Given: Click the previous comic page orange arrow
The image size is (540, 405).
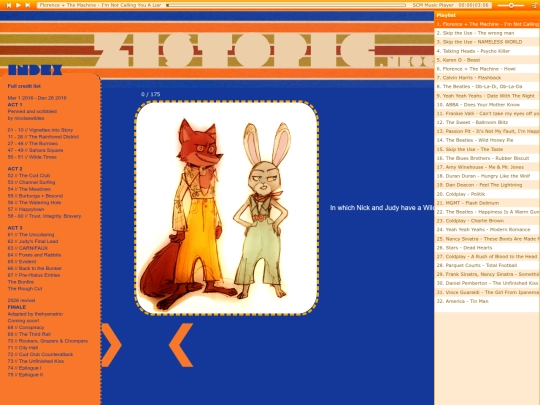Looking at the screenshot, I should click(181, 345).
